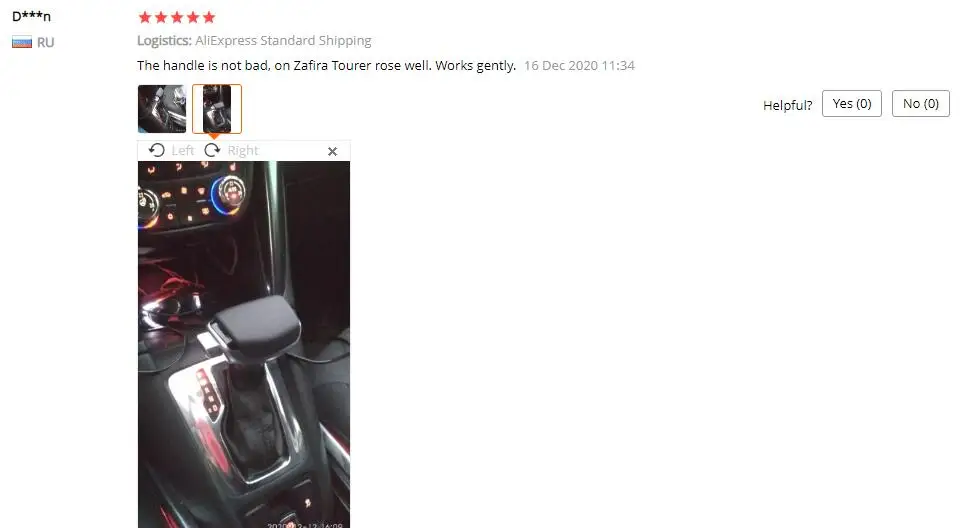Click the "Helpful?" label

coord(788,105)
